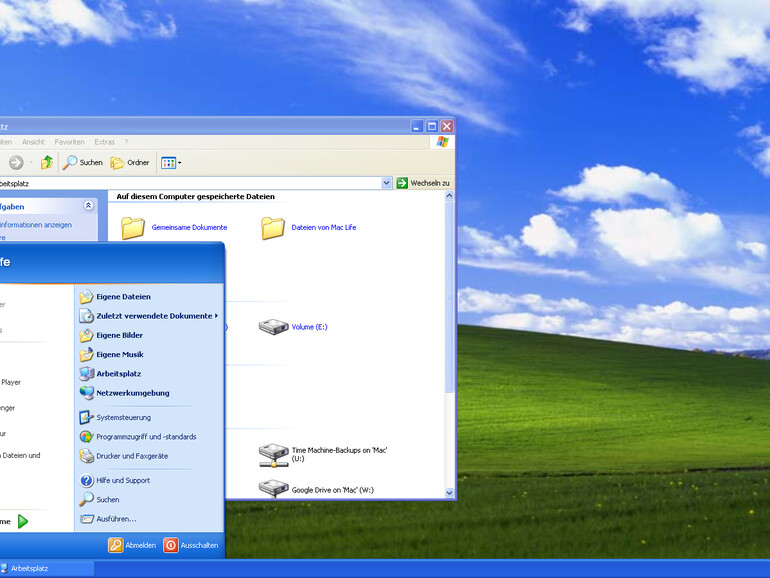The image size is (770, 578).
Task: Click the Ausschalten shutdown button
Action: 191,545
